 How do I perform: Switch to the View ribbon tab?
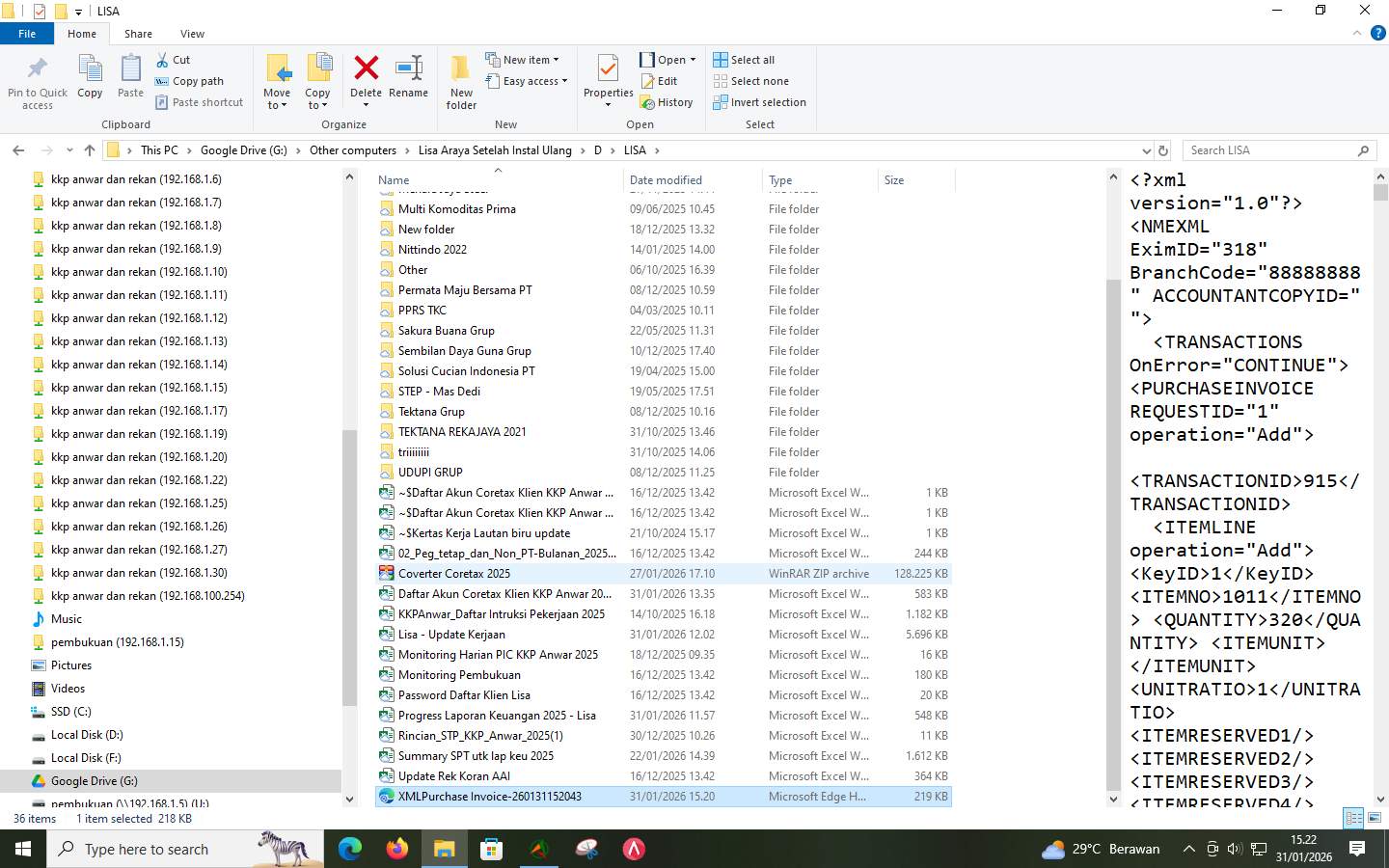pyautogui.click(x=192, y=33)
